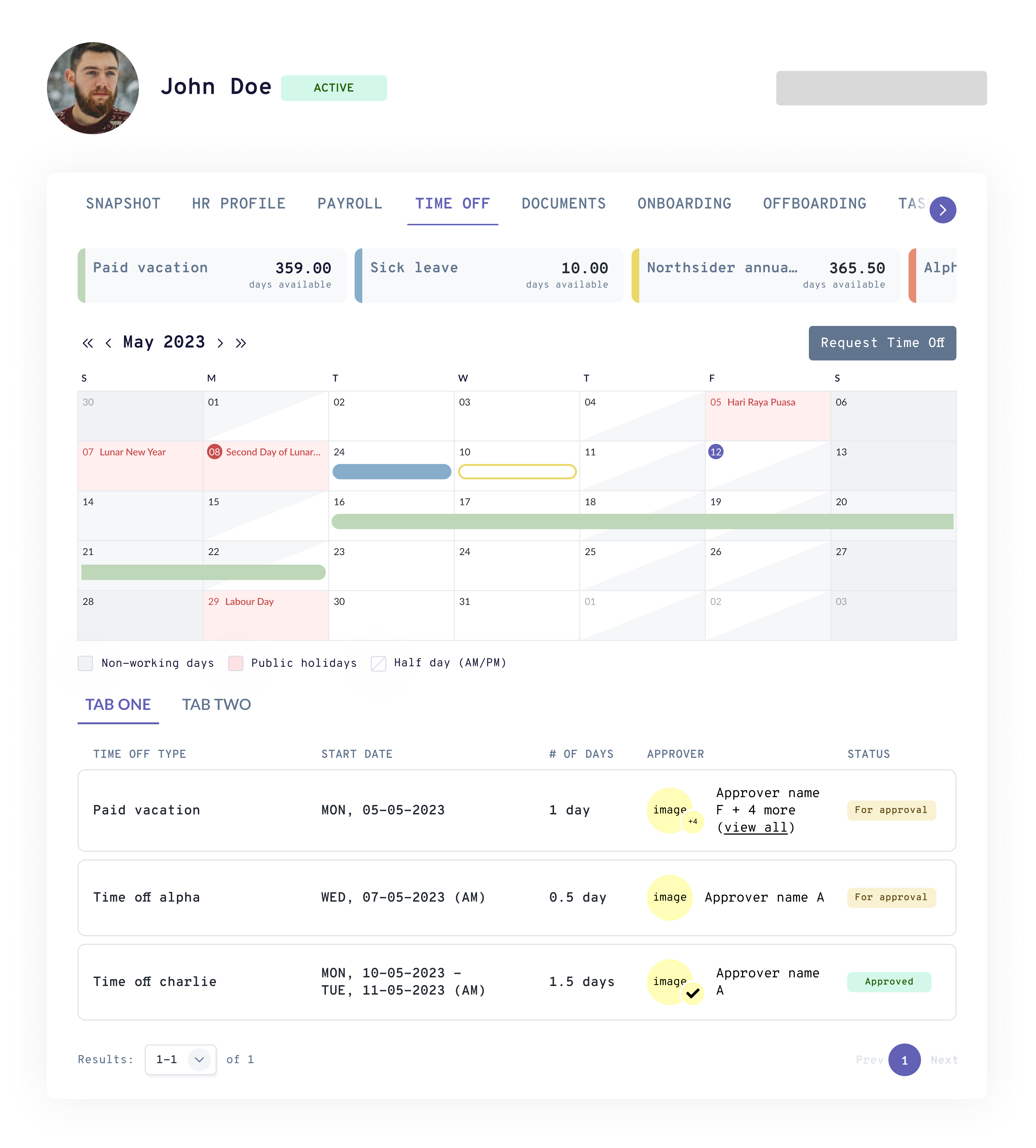Click the highlighted date 12 circle indicator
This screenshot has width=1036, height=1148.
click(716, 452)
